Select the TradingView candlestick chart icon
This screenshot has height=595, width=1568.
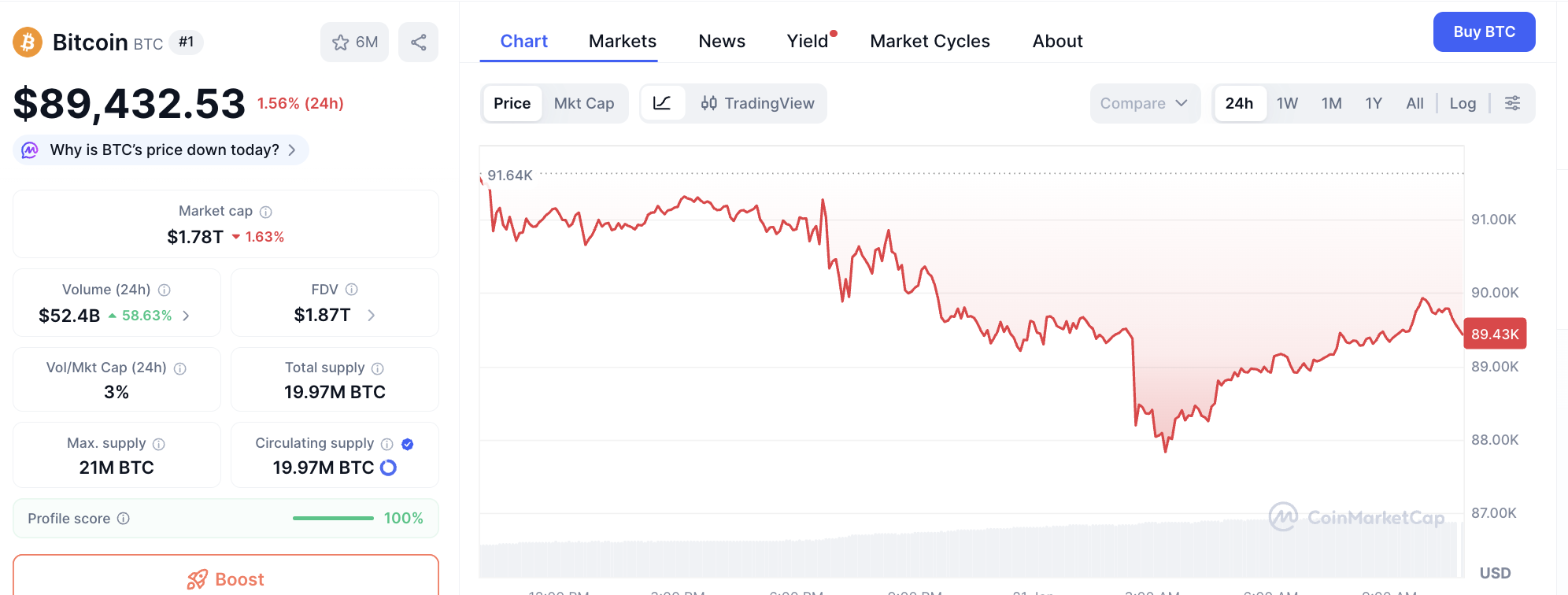[708, 103]
